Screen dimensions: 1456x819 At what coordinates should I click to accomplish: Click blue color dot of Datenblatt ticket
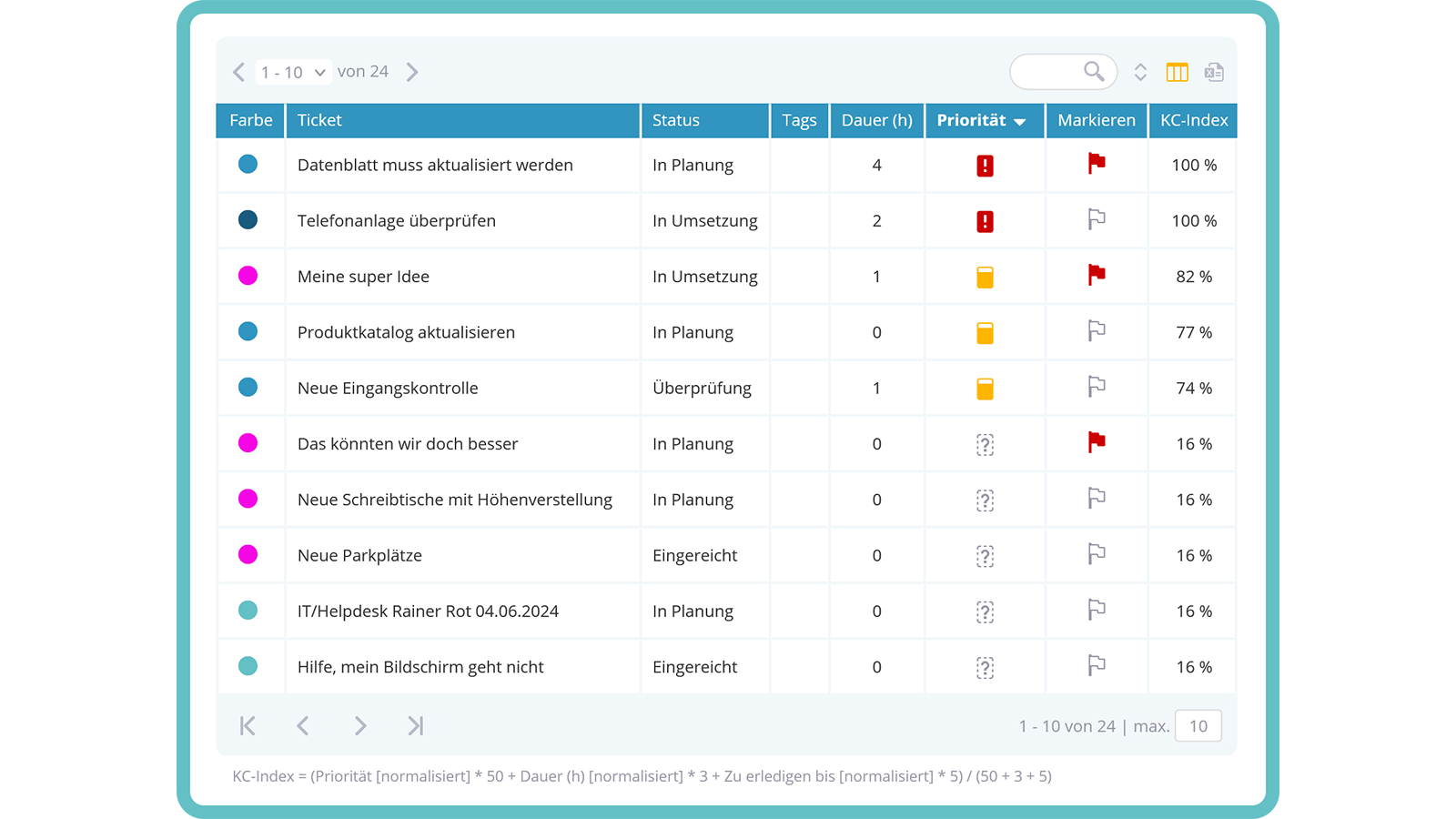[248, 164]
